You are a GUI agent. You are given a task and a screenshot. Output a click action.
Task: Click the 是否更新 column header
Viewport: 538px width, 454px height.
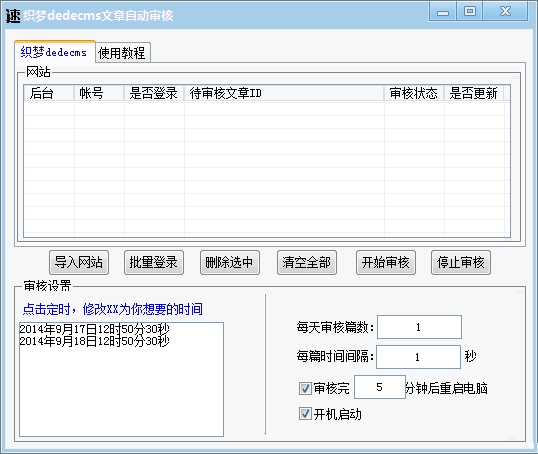tap(474, 93)
